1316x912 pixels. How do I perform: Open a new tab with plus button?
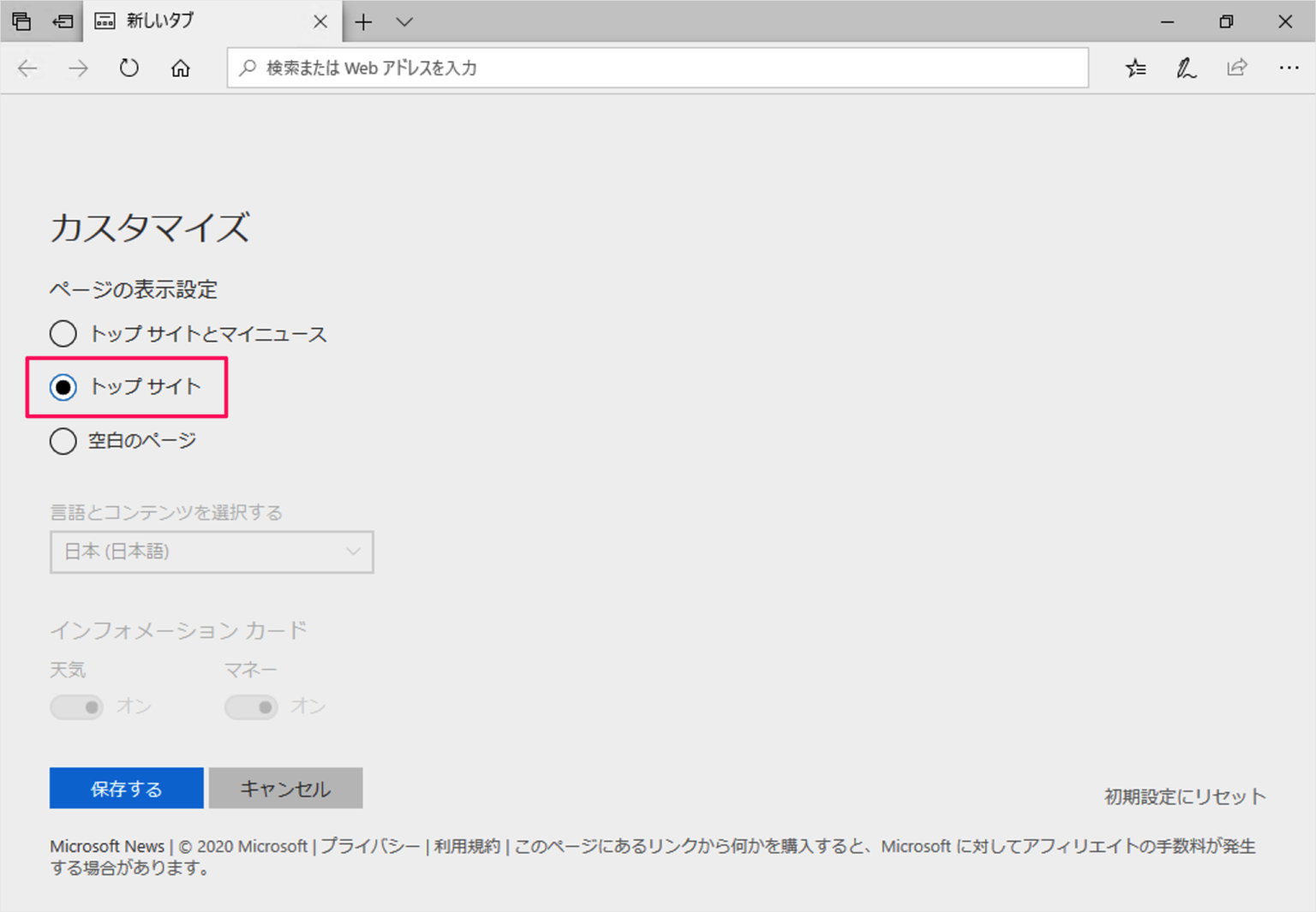[363, 22]
